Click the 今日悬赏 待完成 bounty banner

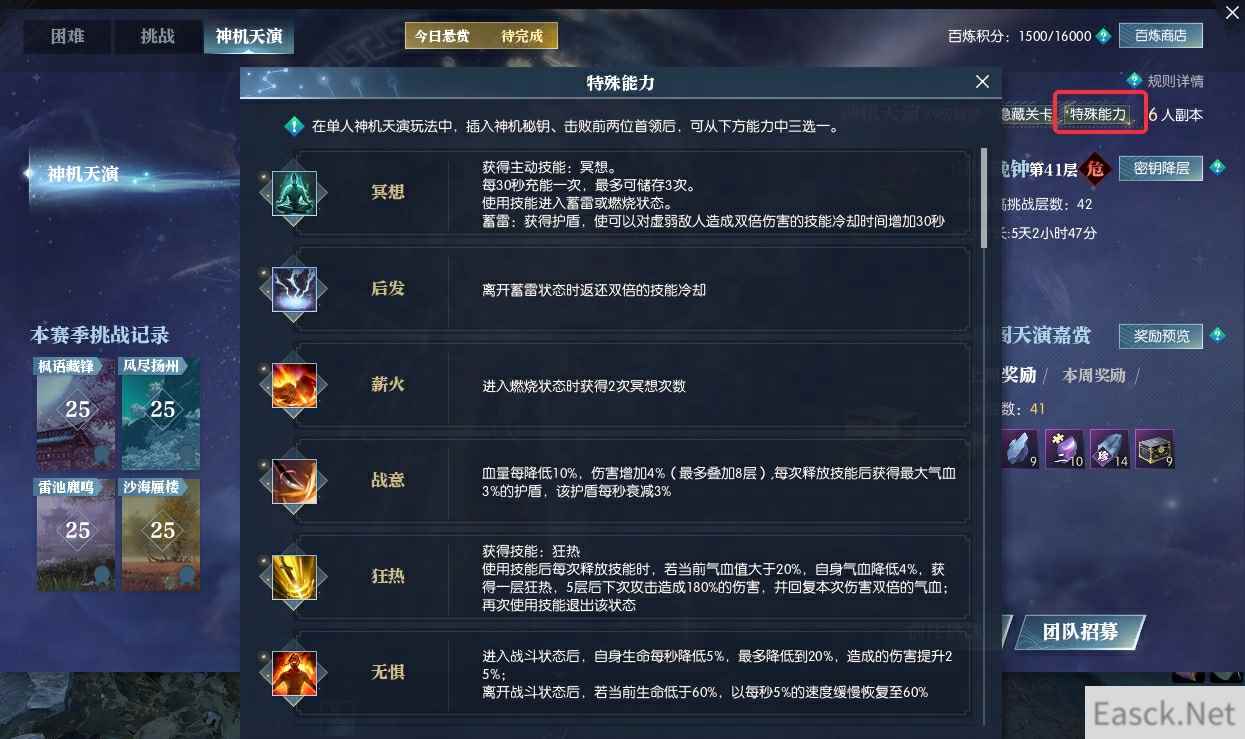[481, 36]
